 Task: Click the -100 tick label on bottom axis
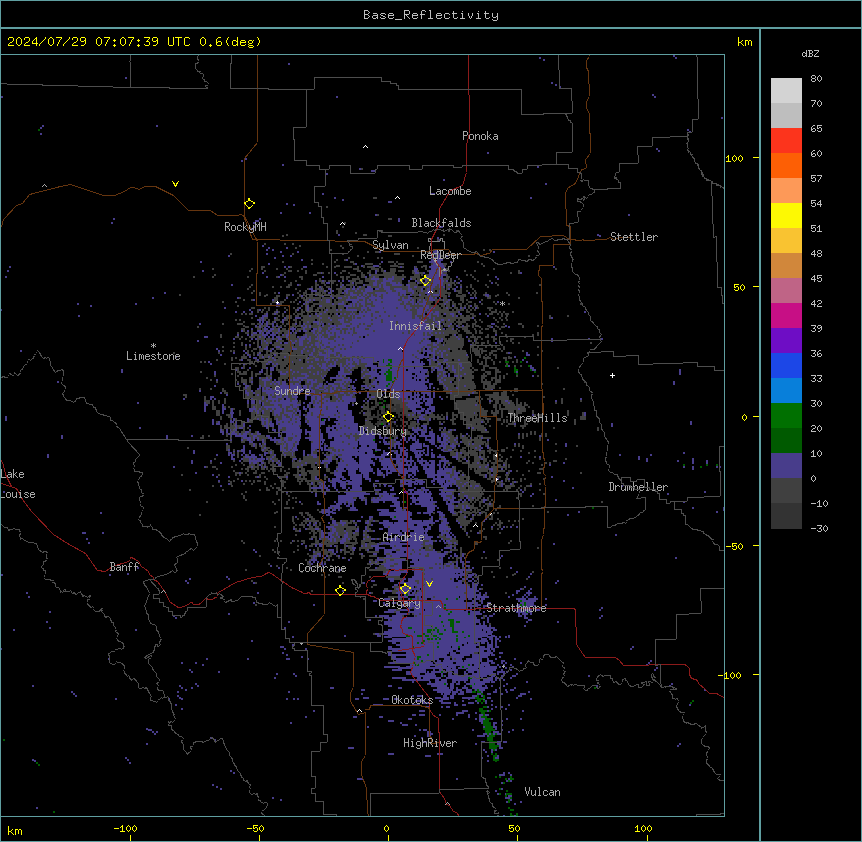click(125, 828)
